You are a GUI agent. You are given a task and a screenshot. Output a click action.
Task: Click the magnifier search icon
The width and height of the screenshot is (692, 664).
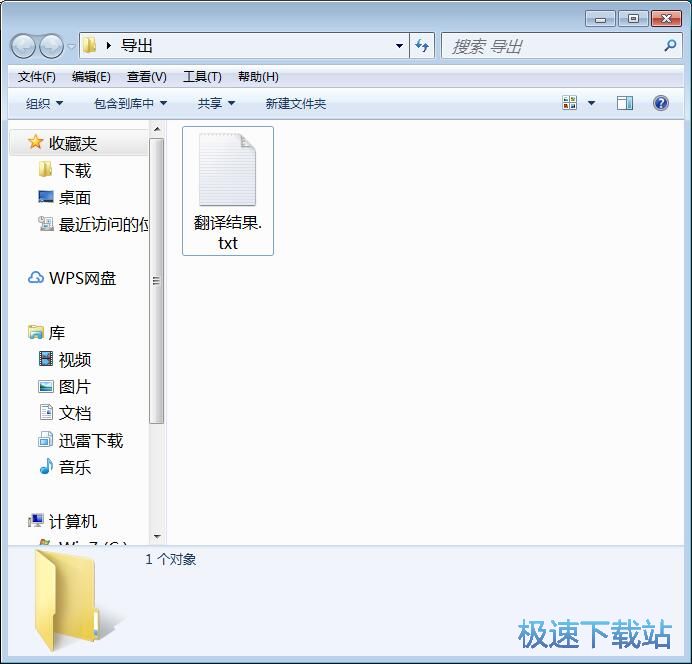pos(670,45)
